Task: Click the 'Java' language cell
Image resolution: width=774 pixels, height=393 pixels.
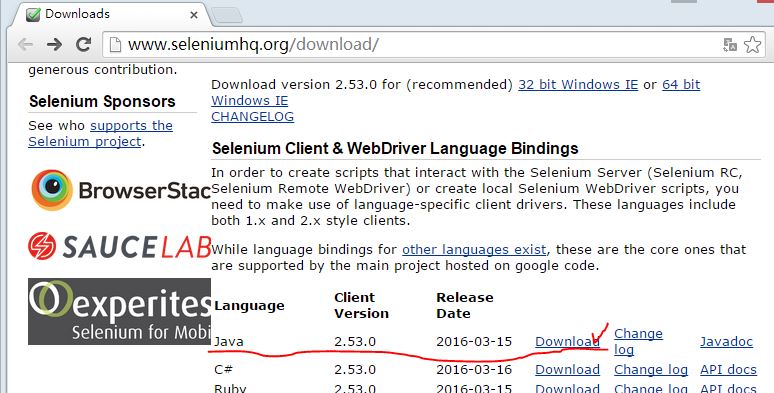Action: [x=229, y=342]
